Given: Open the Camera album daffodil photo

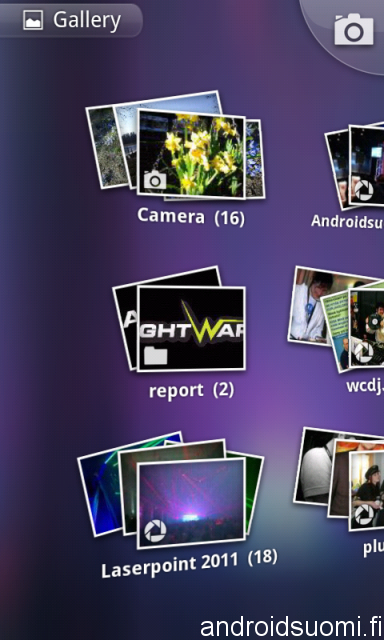Looking at the screenshot, I should 191,154.
